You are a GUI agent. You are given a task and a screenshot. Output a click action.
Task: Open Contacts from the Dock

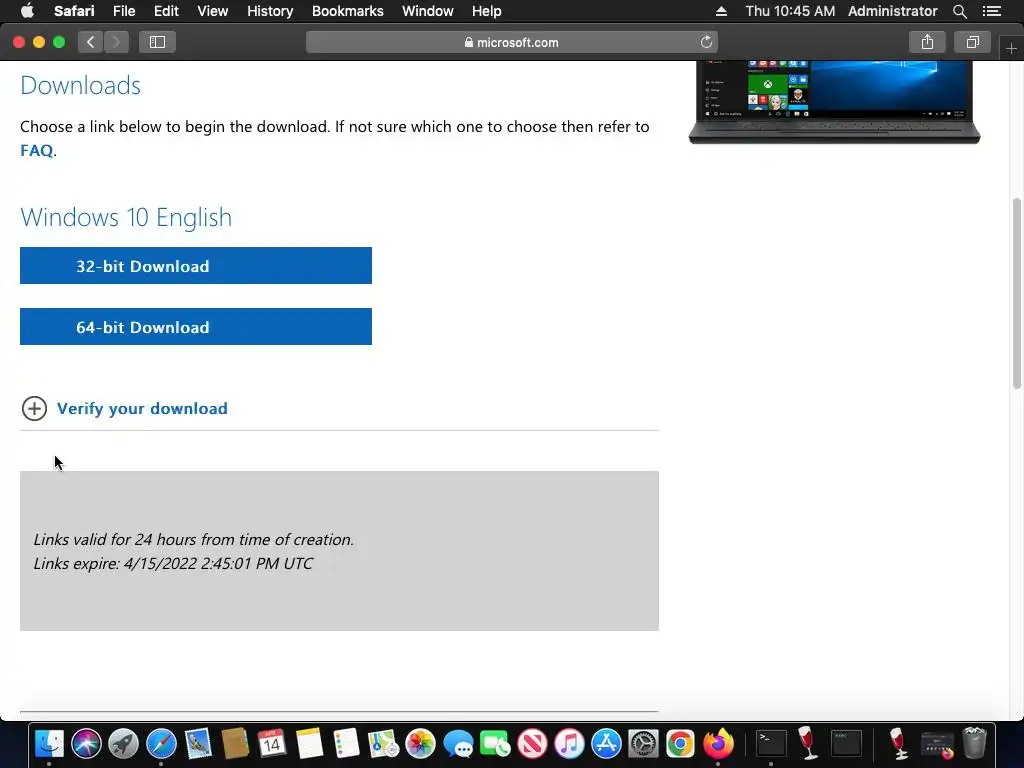[x=234, y=743]
